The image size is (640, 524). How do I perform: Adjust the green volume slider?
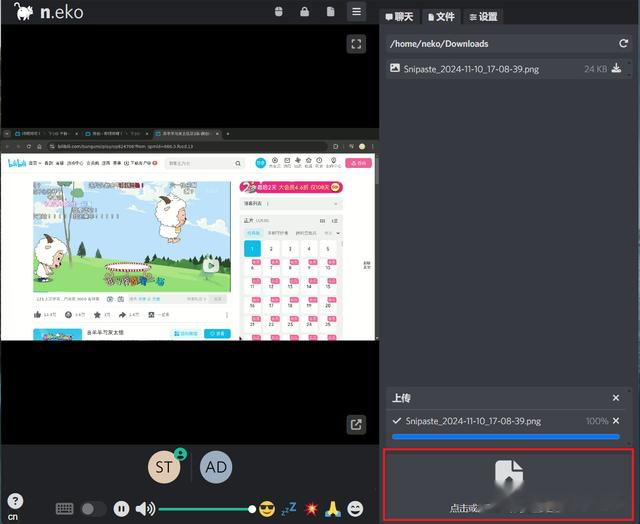[207, 509]
